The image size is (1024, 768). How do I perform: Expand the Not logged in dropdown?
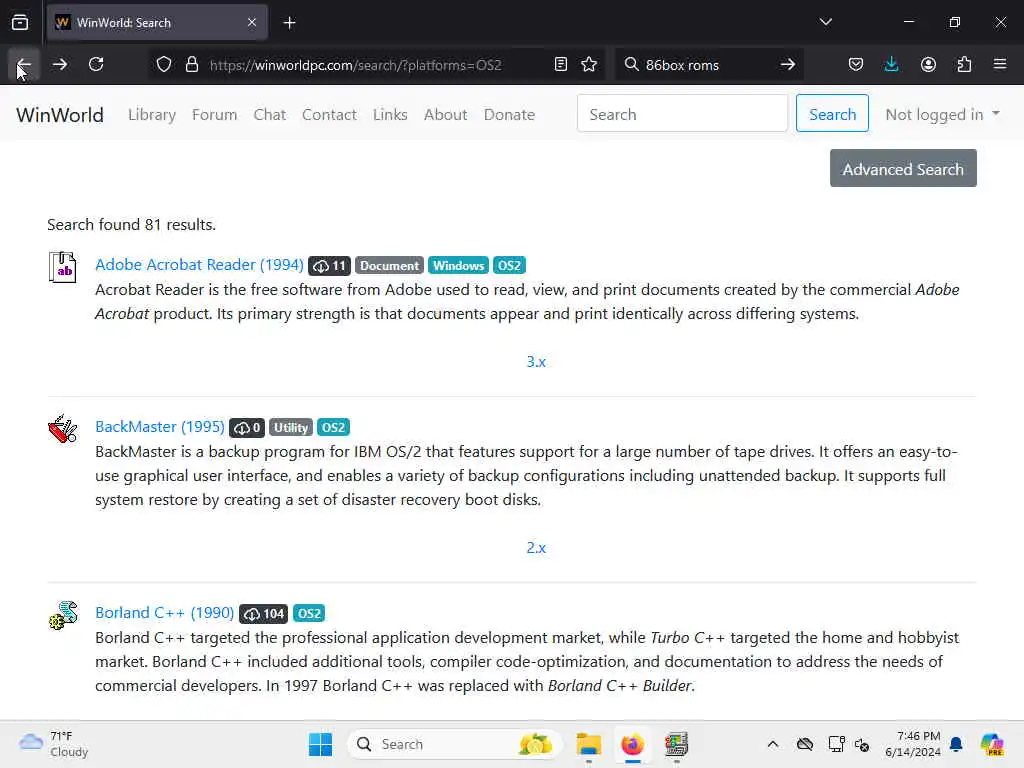942,115
